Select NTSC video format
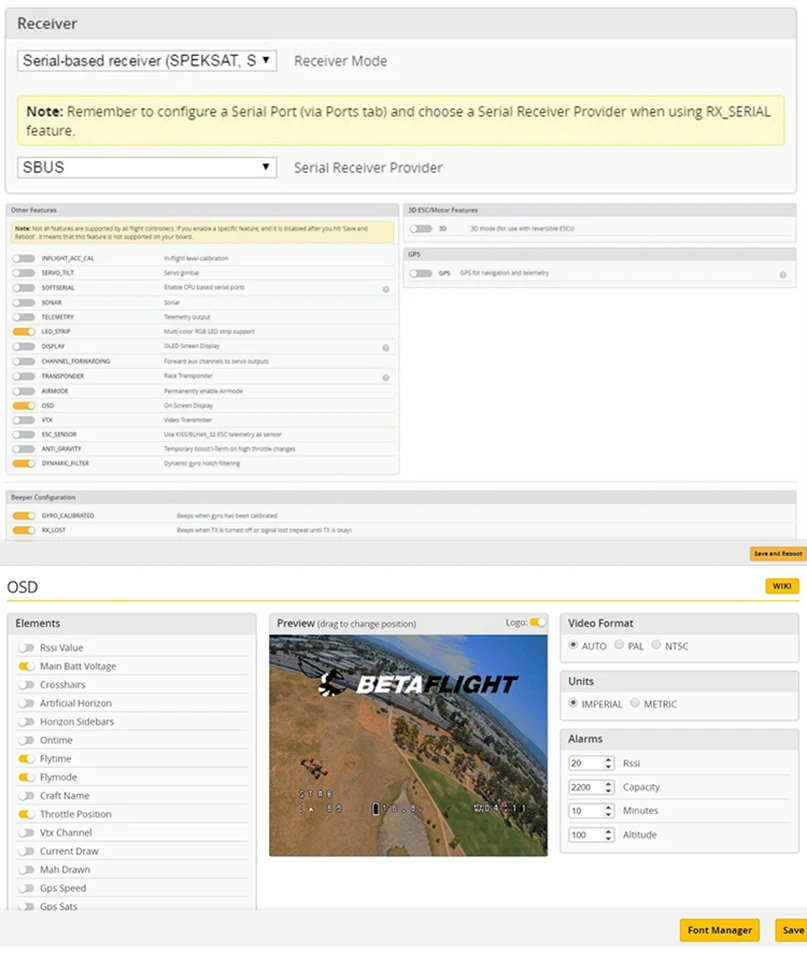 click(x=656, y=645)
